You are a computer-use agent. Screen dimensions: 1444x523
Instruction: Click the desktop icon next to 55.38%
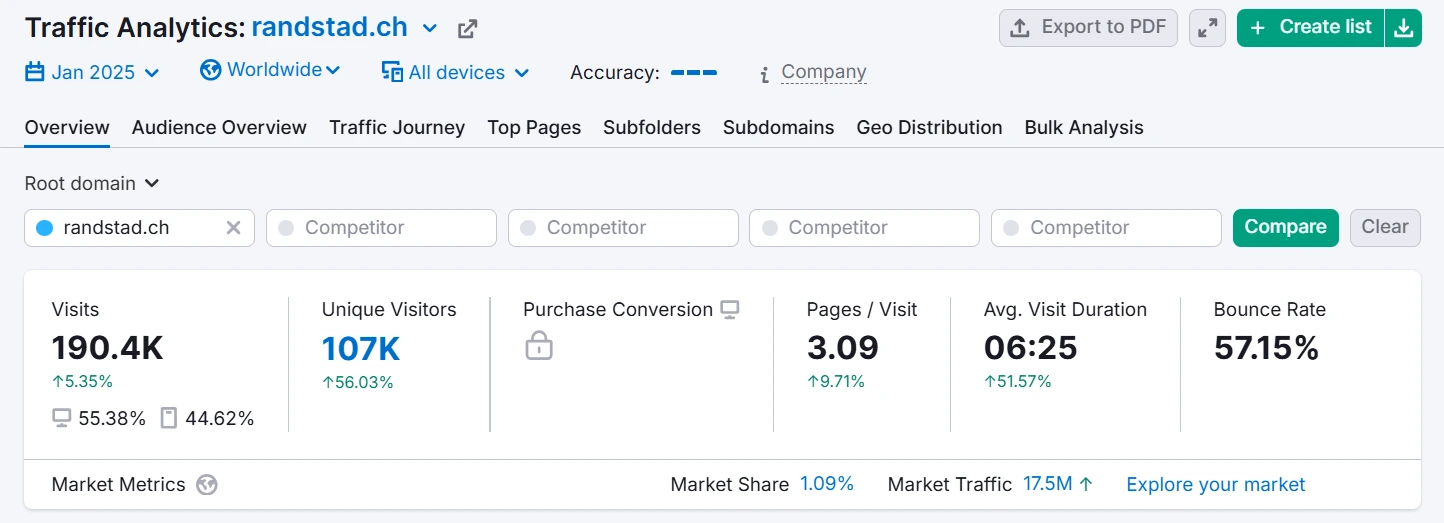pyautogui.click(x=62, y=418)
